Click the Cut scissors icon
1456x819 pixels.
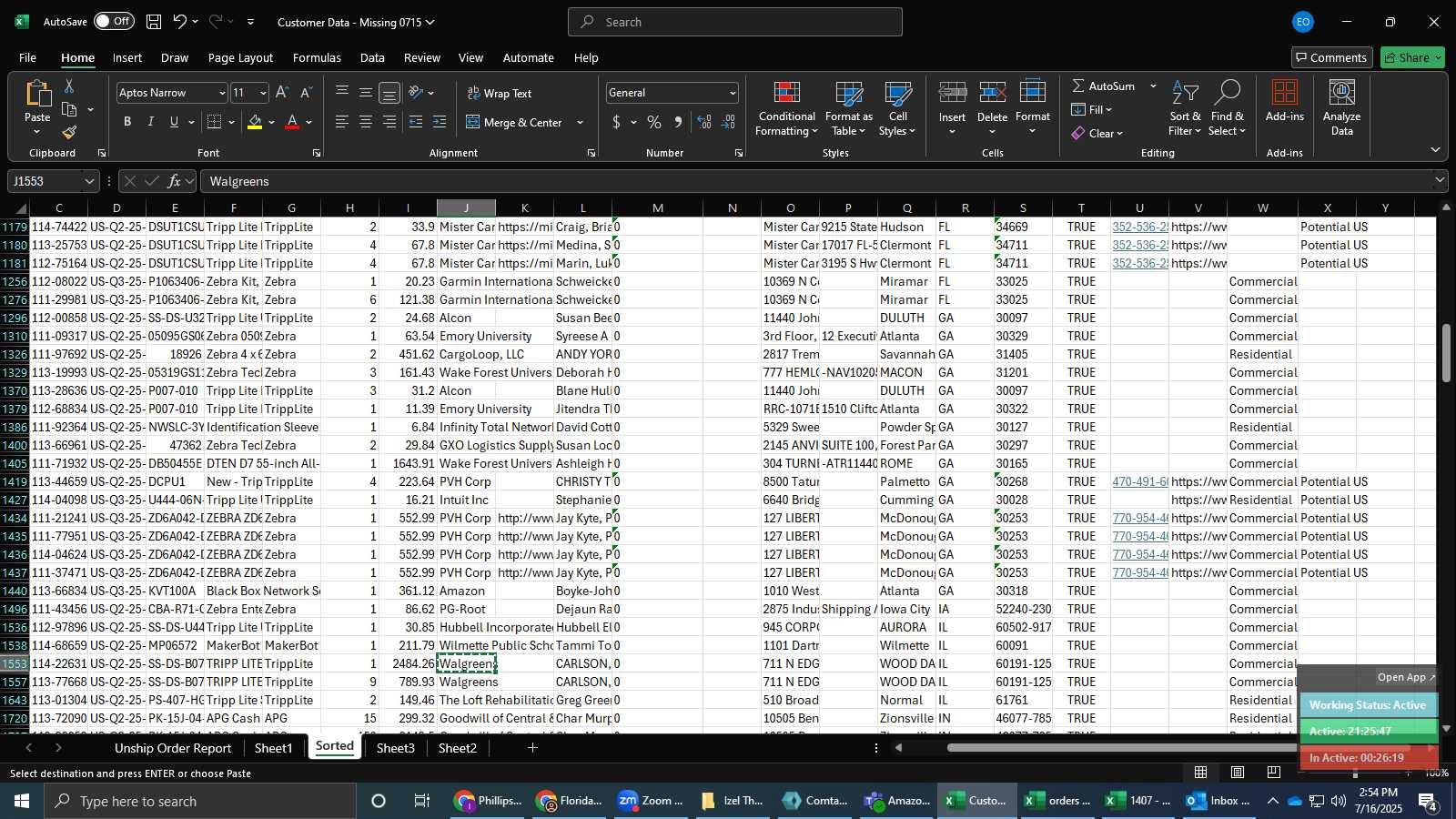pos(69,86)
